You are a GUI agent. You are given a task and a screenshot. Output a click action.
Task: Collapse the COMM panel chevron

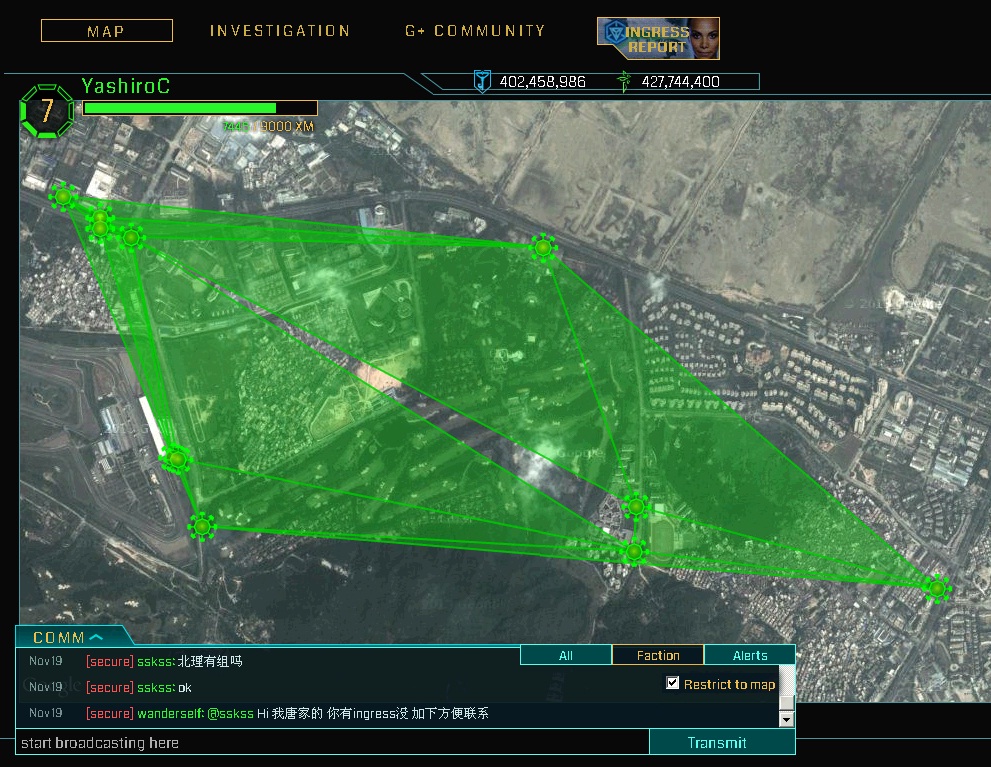pos(96,637)
